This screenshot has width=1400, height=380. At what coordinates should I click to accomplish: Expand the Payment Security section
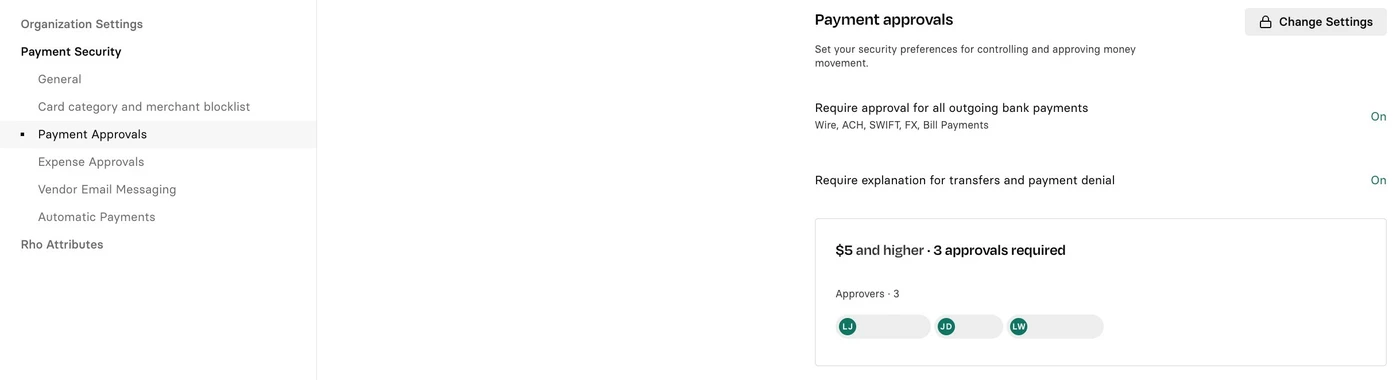[x=71, y=52]
